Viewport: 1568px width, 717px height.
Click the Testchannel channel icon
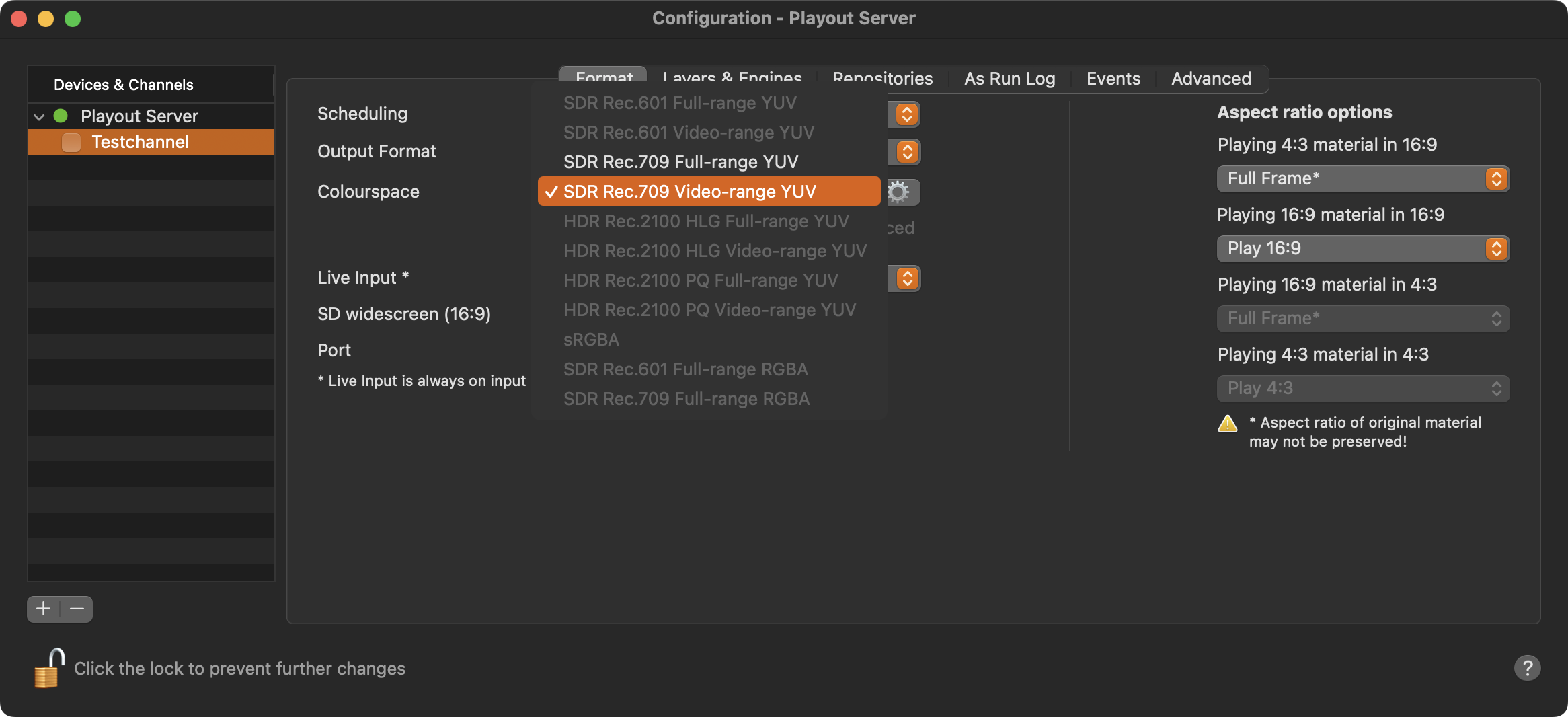coord(71,142)
